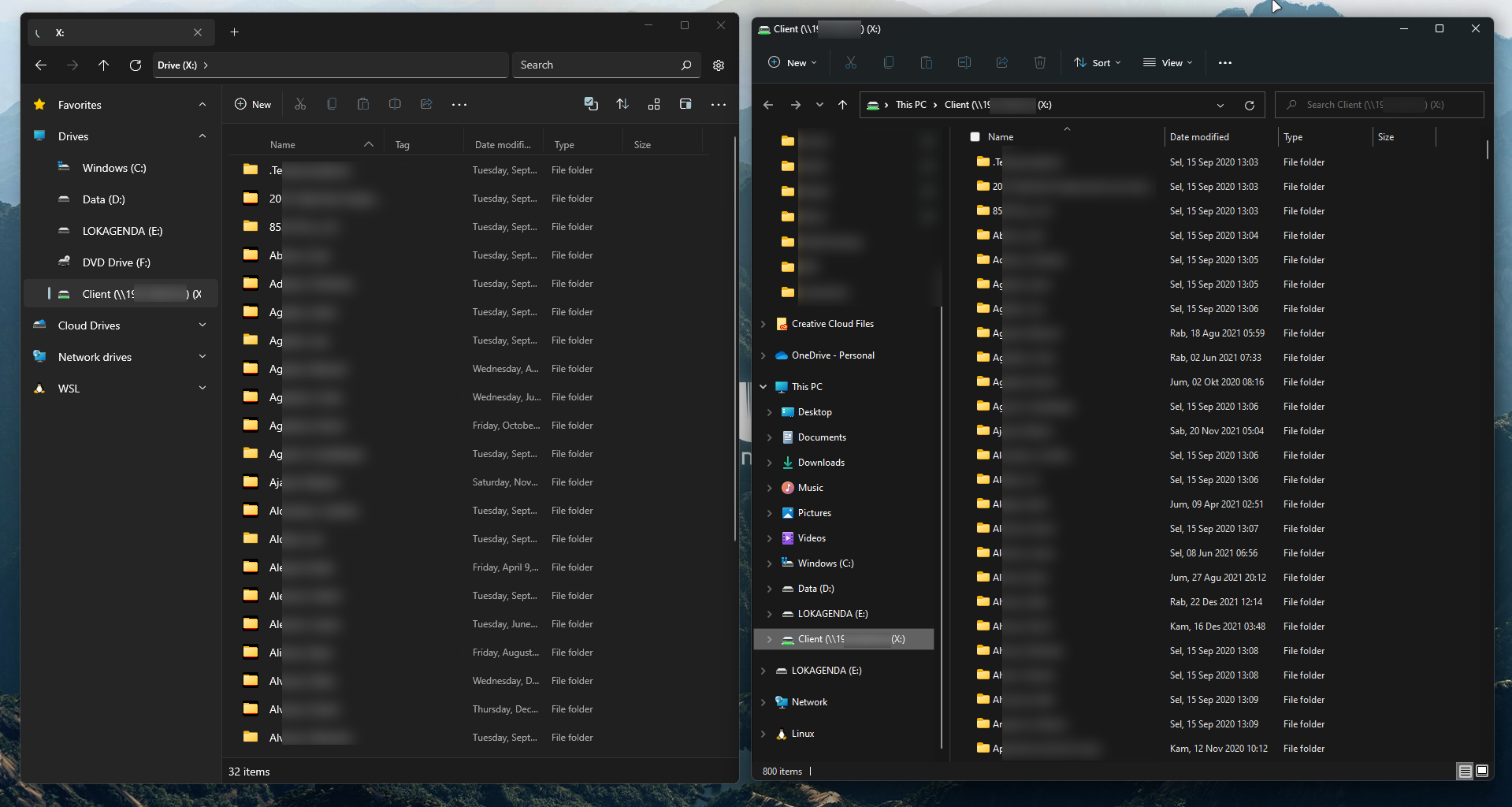
Task: Click the search magnifier in the Files app
Action: [686, 65]
